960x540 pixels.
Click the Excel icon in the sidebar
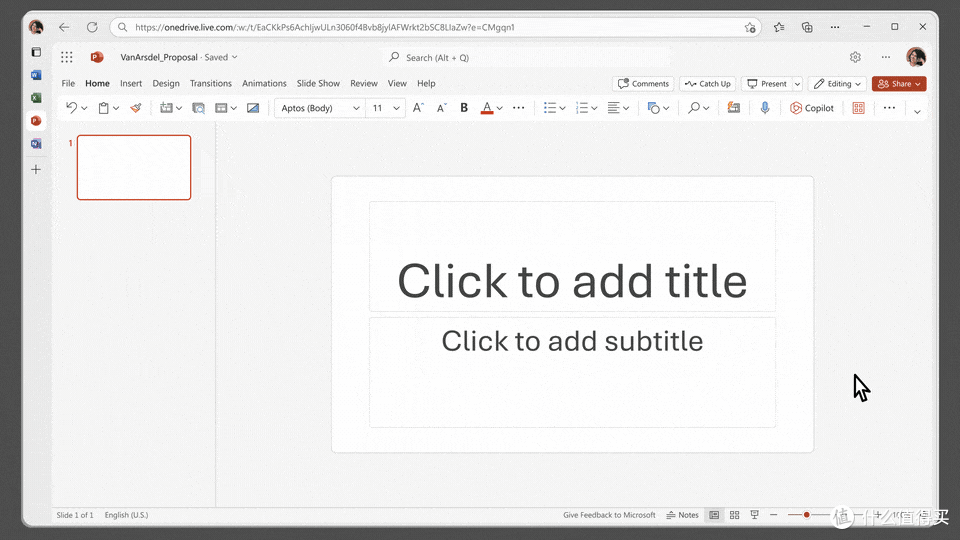point(36,97)
